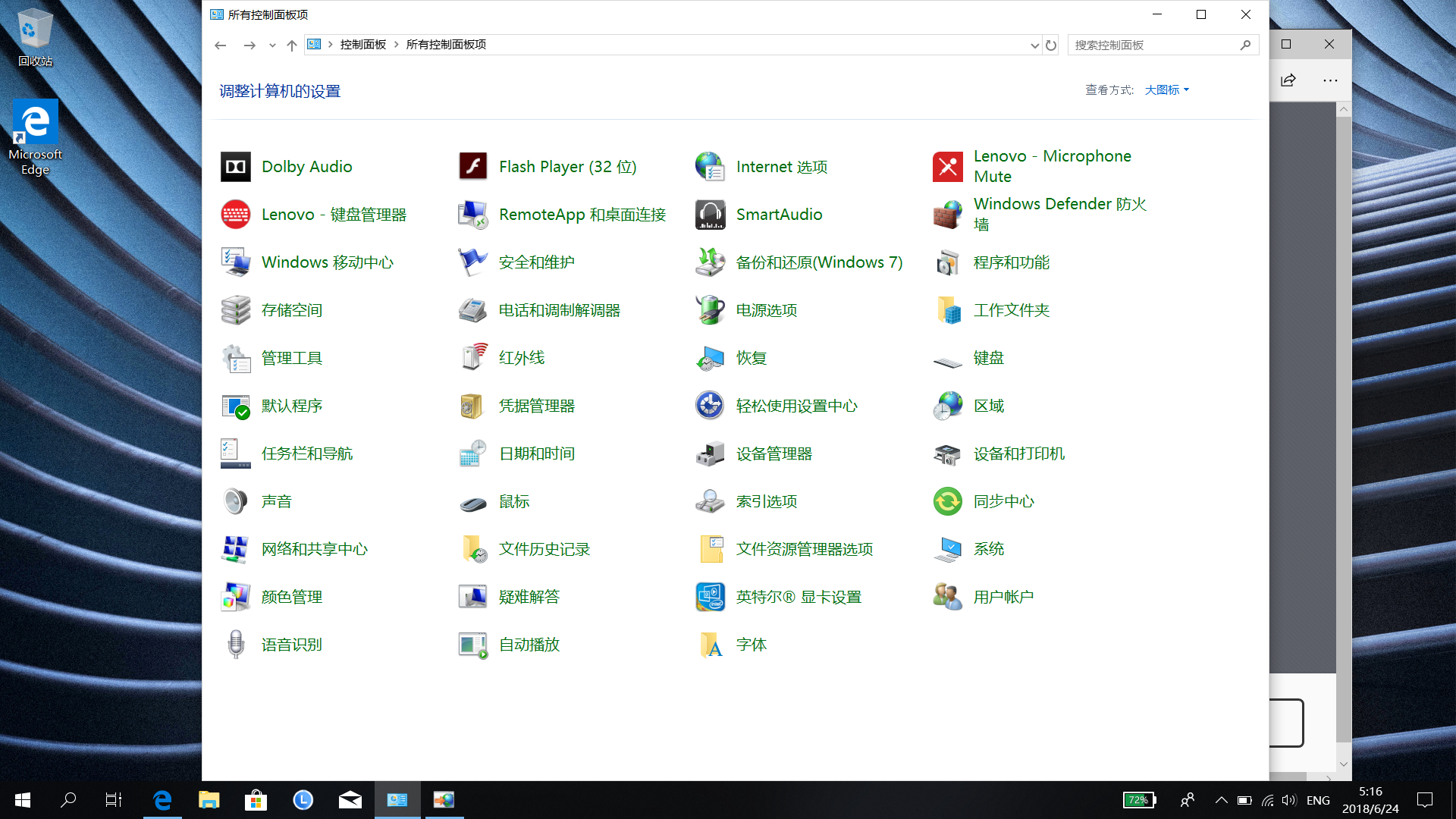Show hidden system tray icons

point(1221,800)
